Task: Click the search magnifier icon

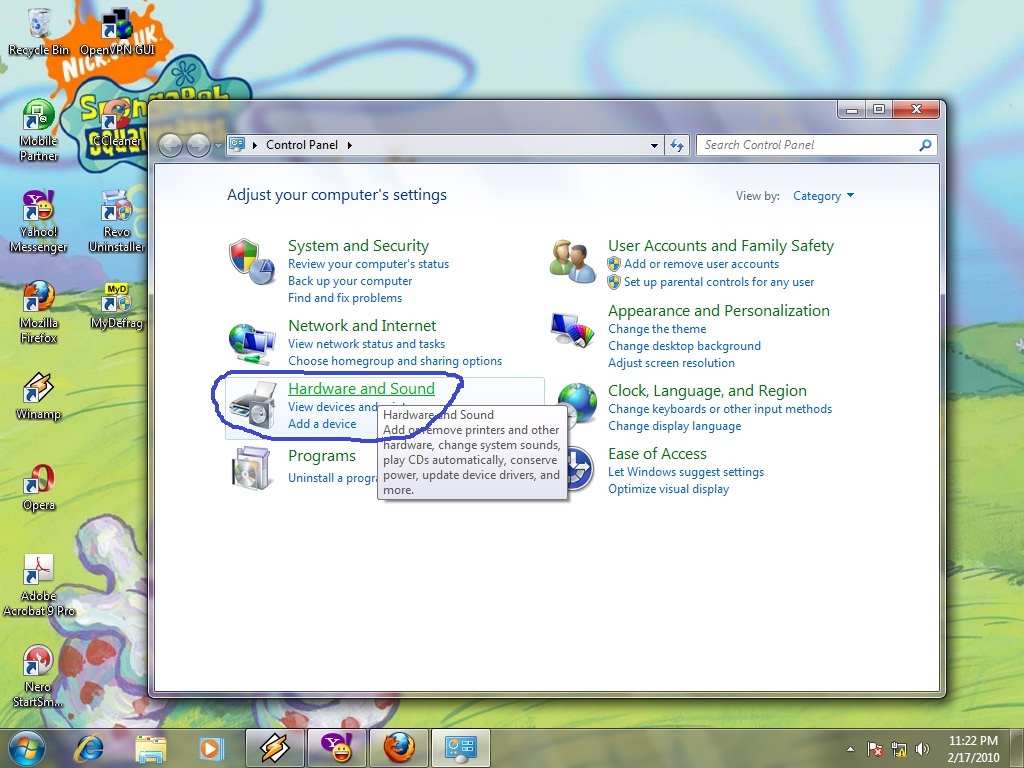Action: coord(925,145)
